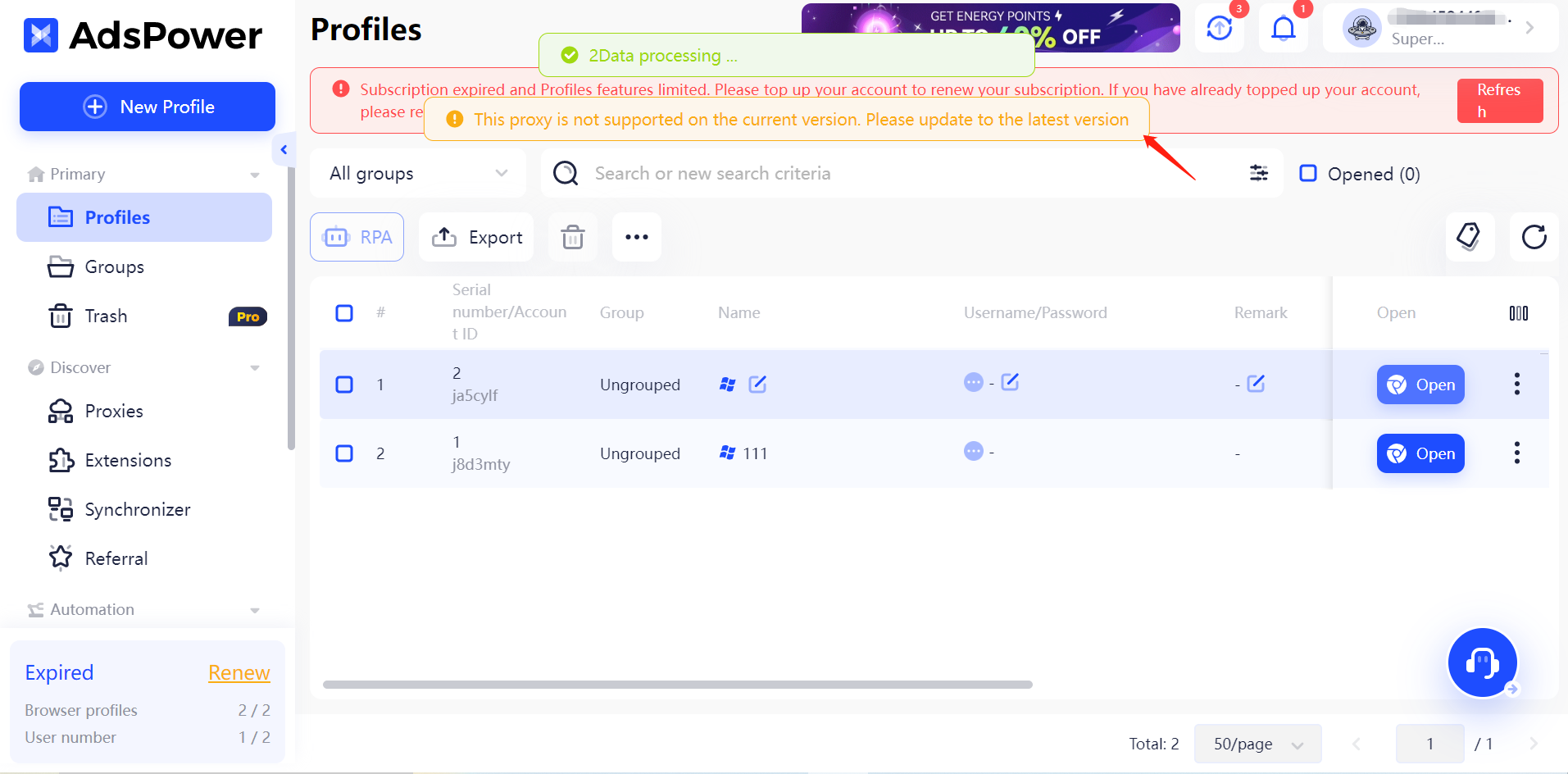1568x774 pixels.
Task: Select Synchronizer in the sidebar
Action: [137, 509]
